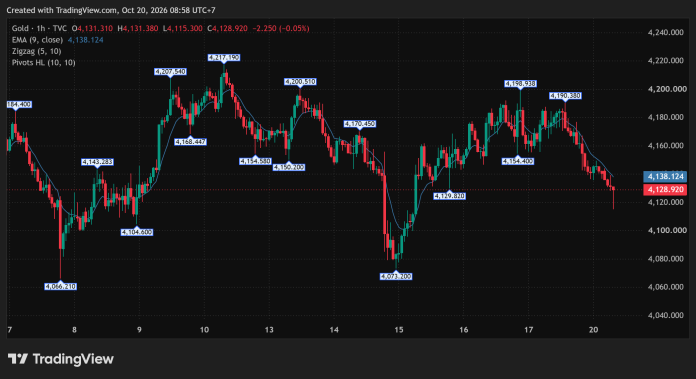Click the red 4,128.920 last price tag
This screenshot has width=696, height=379.
coord(665,190)
